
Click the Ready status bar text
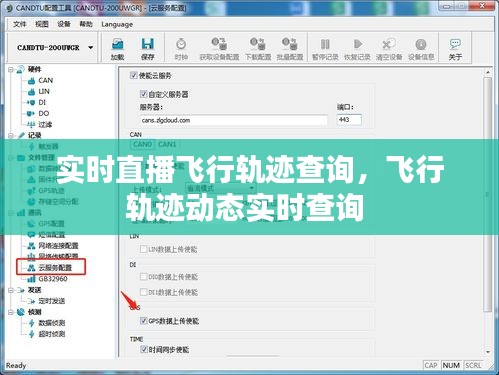click(16, 365)
